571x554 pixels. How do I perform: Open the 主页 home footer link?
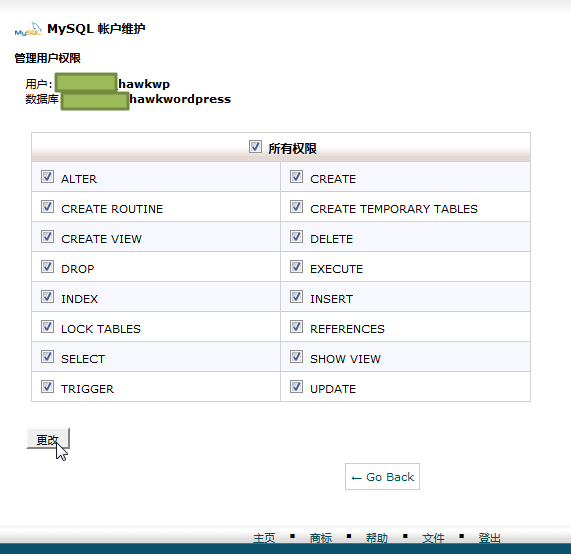264,538
